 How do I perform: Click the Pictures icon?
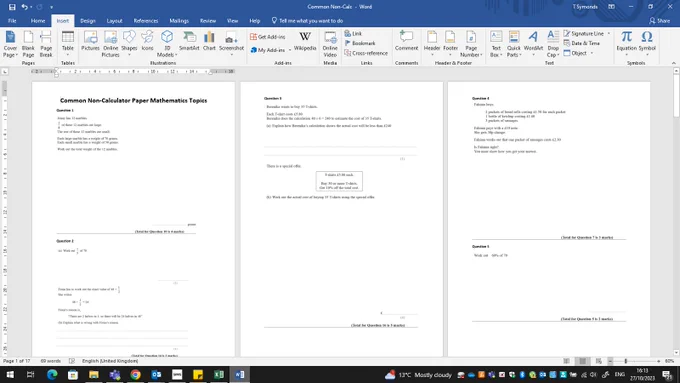[90, 41]
